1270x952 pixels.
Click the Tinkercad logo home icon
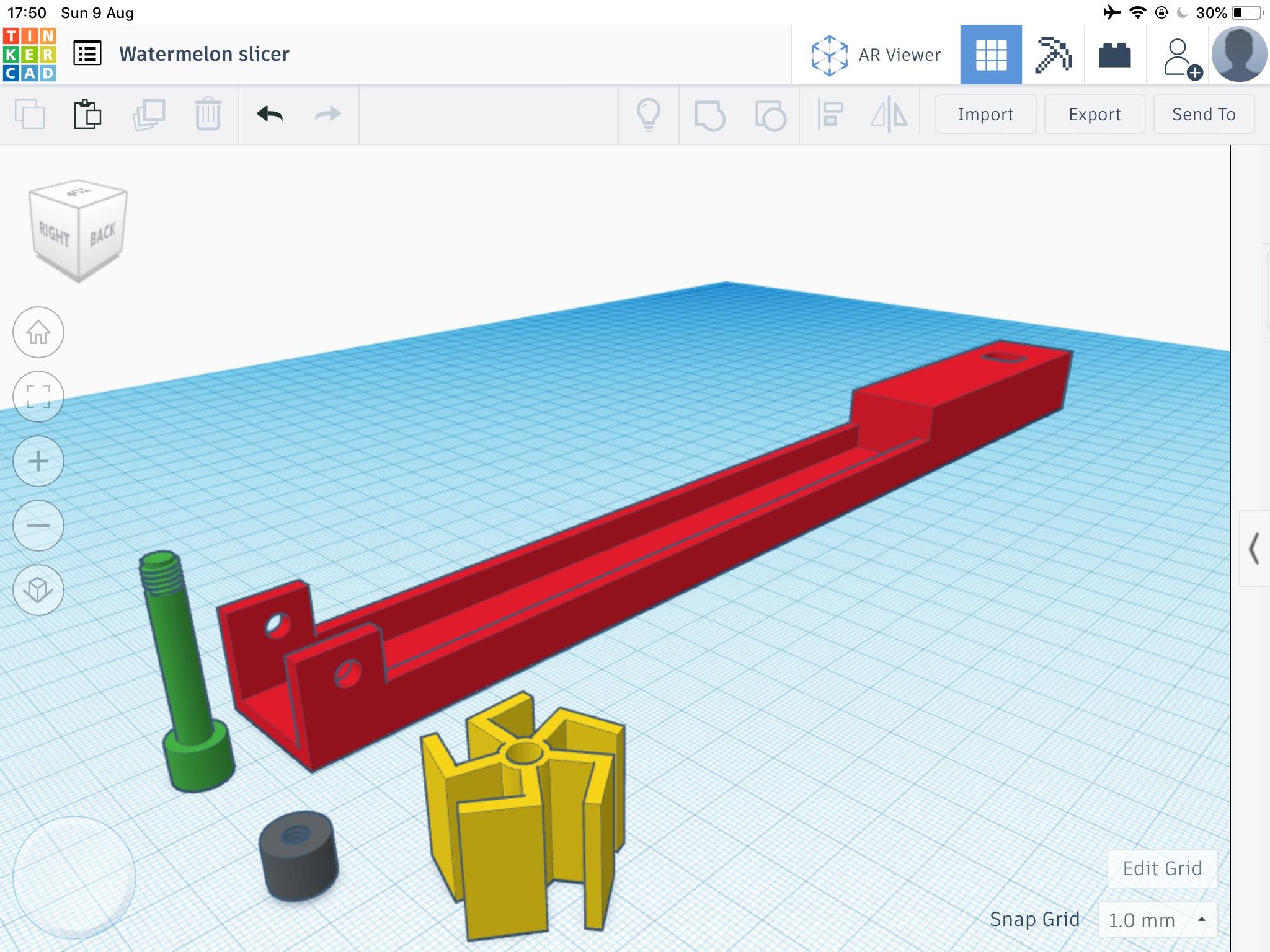(x=30, y=55)
